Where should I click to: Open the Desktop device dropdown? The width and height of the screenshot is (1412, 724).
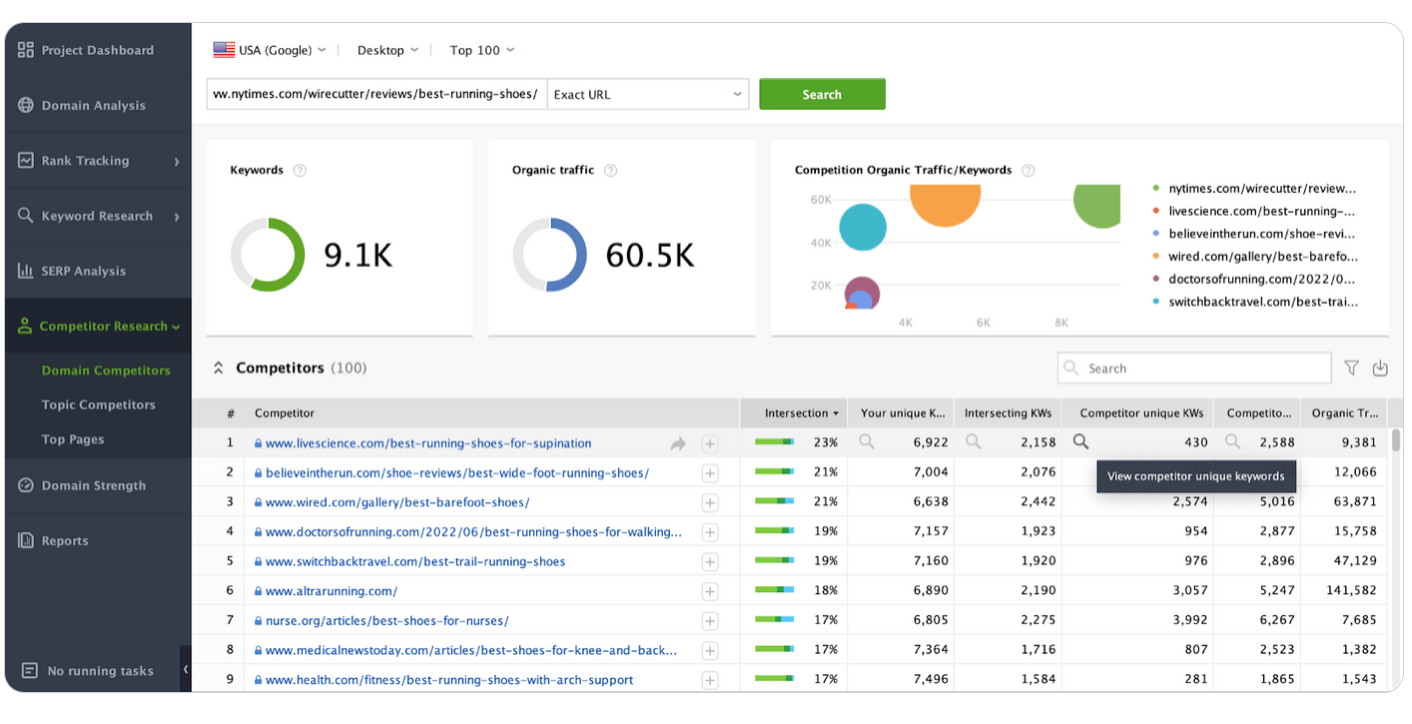[388, 50]
